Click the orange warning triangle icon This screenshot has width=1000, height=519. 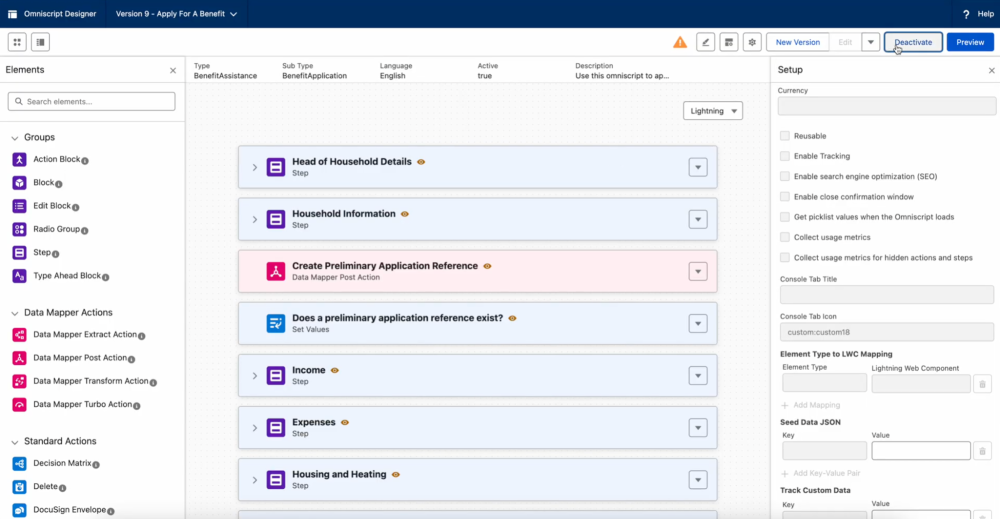click(680, 42)
